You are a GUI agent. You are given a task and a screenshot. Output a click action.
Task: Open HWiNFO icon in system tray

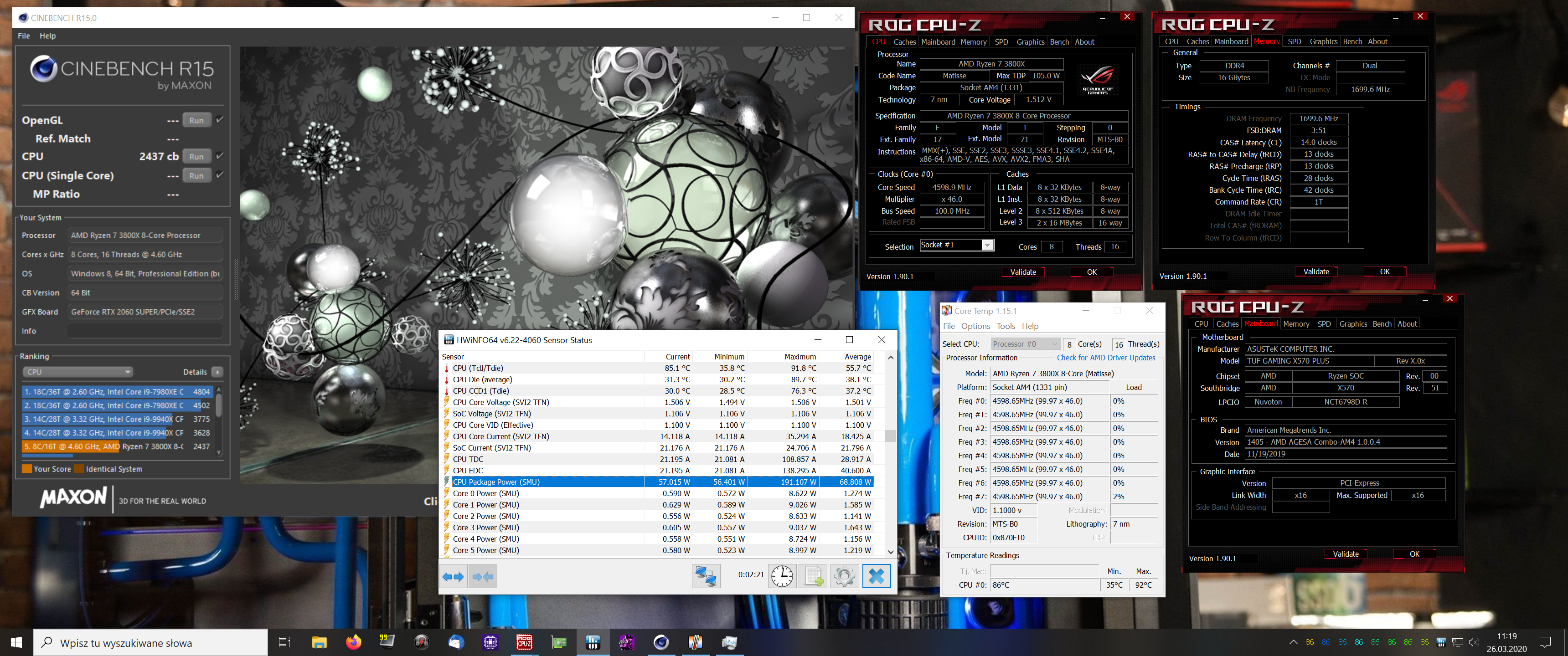click(1441, 643)
